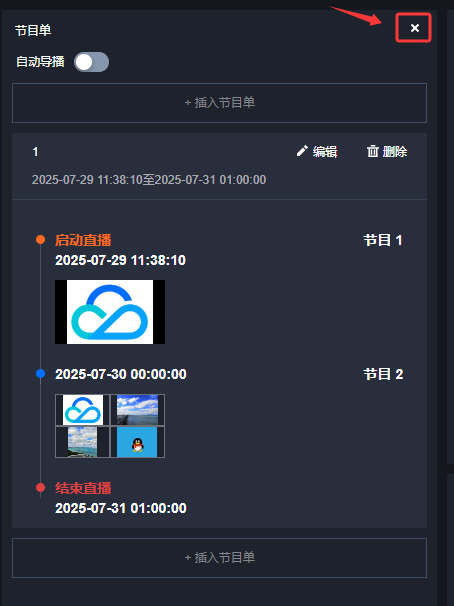The height and width of the screenshot is (606, 454).
Task: Click the bottom 插入节目单 button
Action: coord(219,558)
